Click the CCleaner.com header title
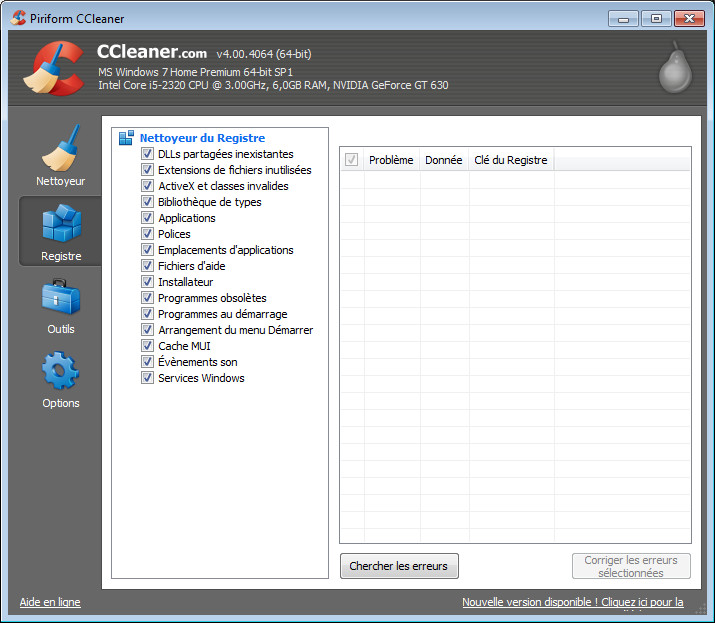The image size is (715, 623). click(152, 52)
